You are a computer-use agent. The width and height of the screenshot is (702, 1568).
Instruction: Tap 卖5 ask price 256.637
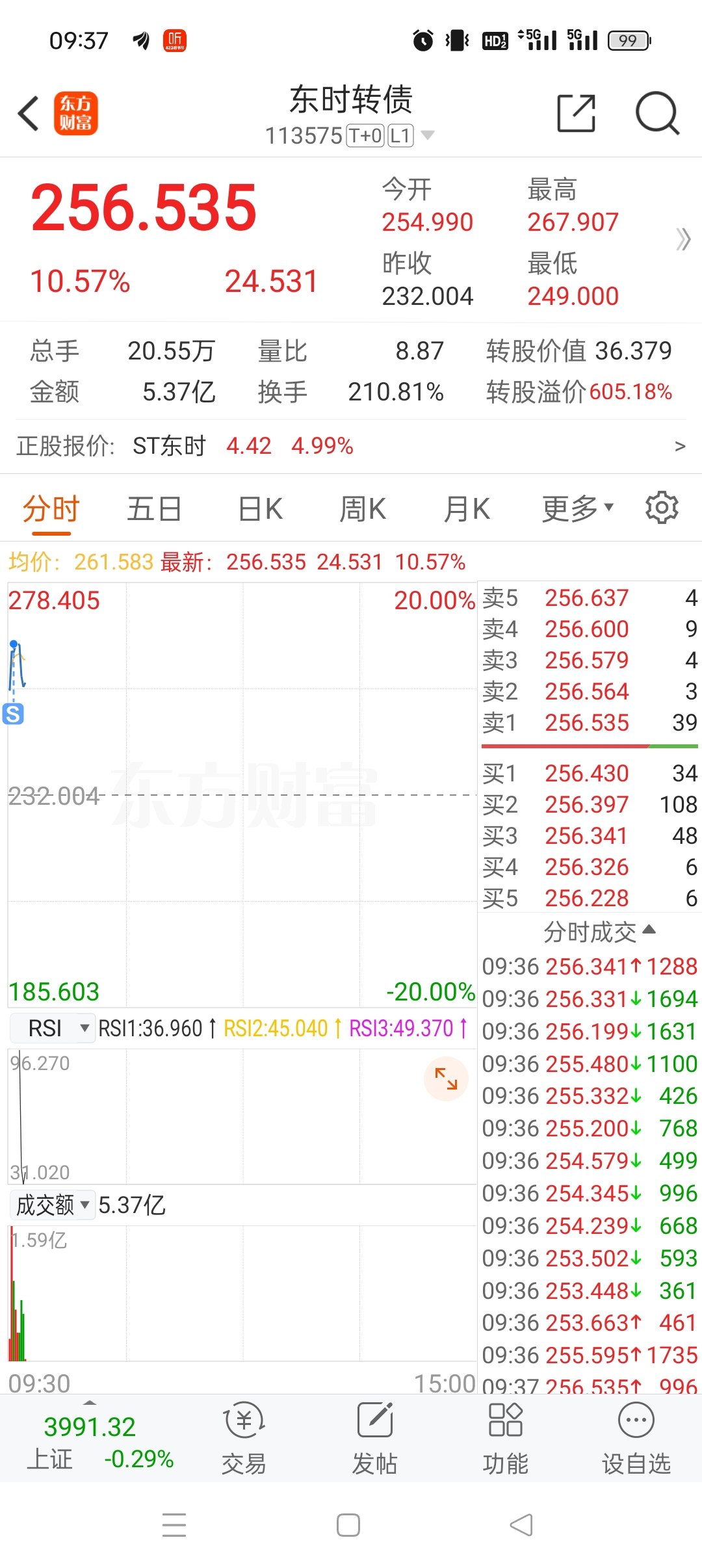coord(587,597)
